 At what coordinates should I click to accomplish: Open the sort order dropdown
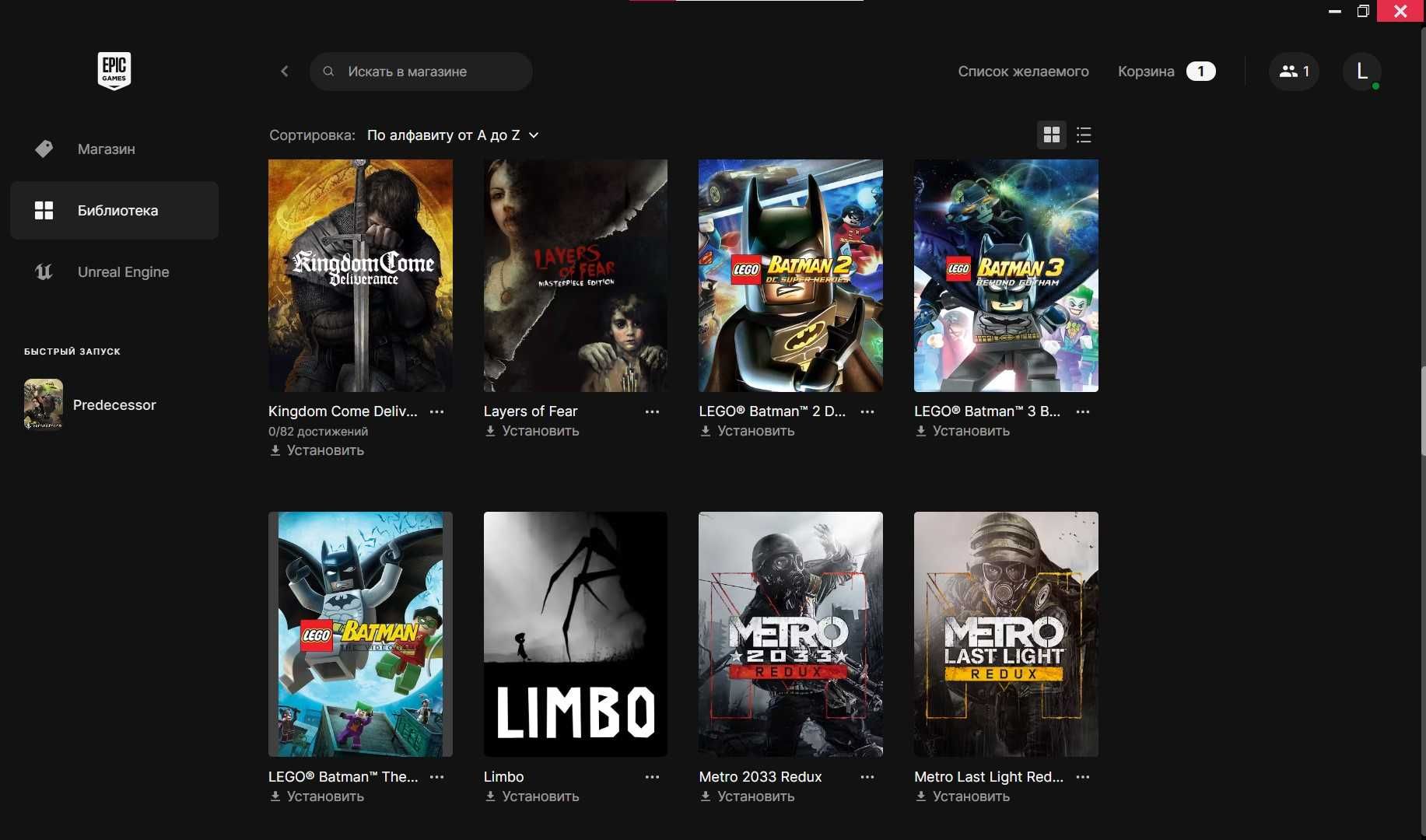453,135
